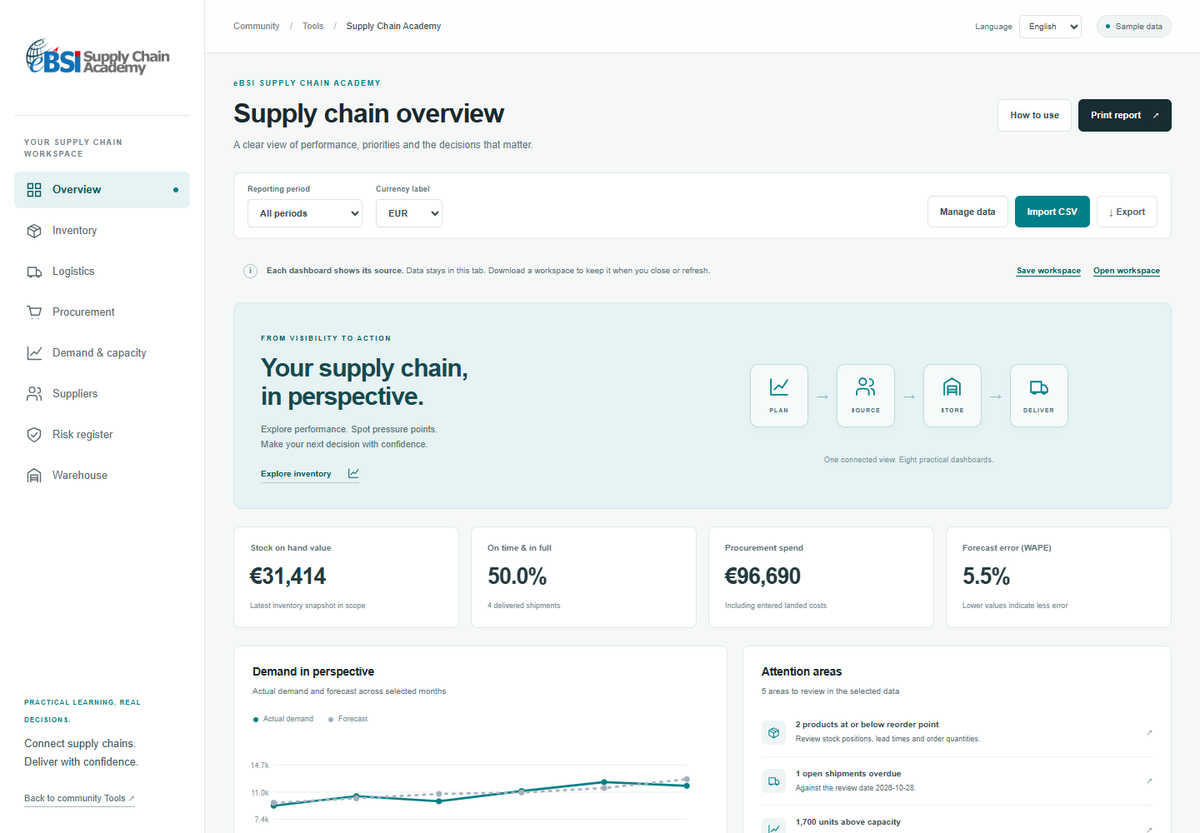
Task: Click the 14.7k chart axis label
Action: pyautogui.click(x=260, y=765)
